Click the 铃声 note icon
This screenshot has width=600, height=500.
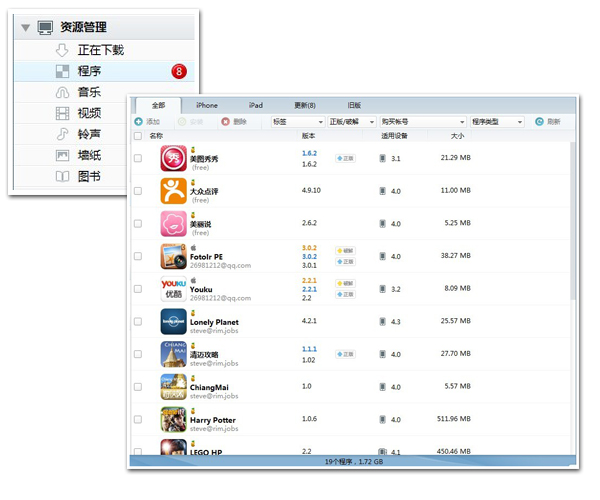pos(62,134)
